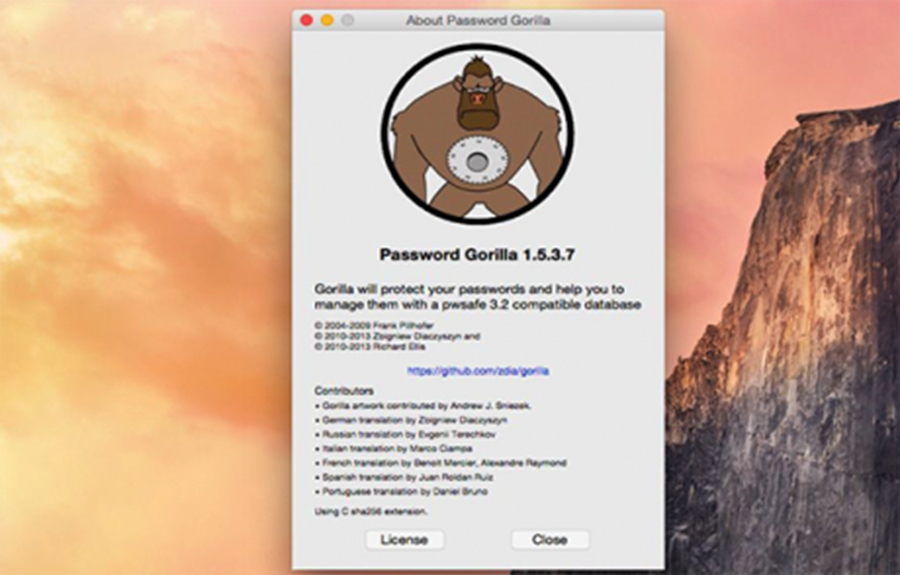Click the 'Gorilla will protect your passwords' description
The width and height of the screenshot is (900, 575).
point(478,297)
